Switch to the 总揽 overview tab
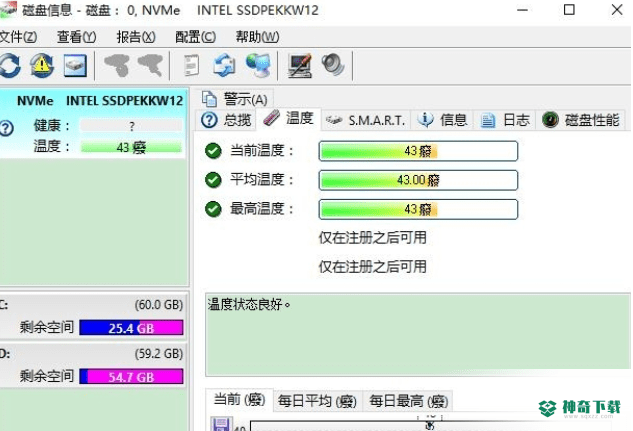The width and height of the screenshot is (633, 431). coord(226,120)
